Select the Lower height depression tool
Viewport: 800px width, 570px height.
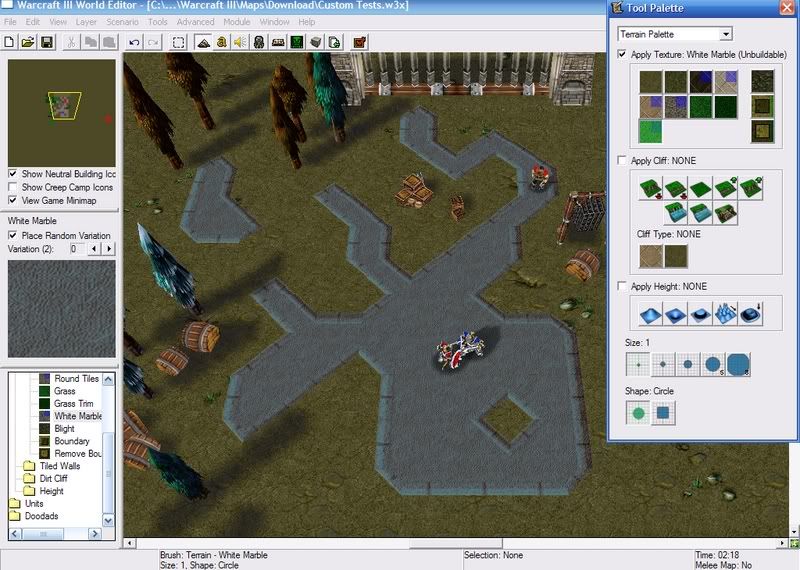pos(676,314)
